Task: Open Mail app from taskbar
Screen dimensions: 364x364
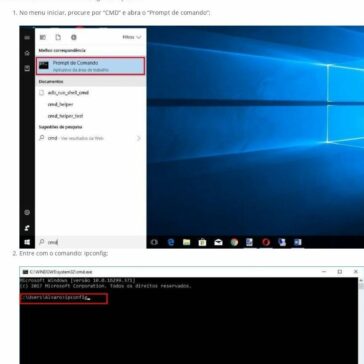Action: 218,242
